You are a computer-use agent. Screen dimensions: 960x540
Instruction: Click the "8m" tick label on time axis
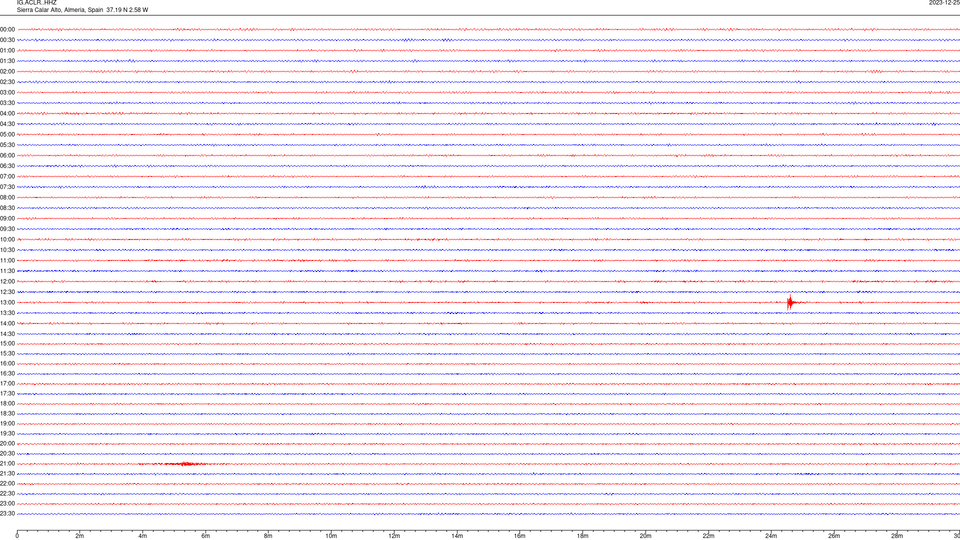[268, 536]
